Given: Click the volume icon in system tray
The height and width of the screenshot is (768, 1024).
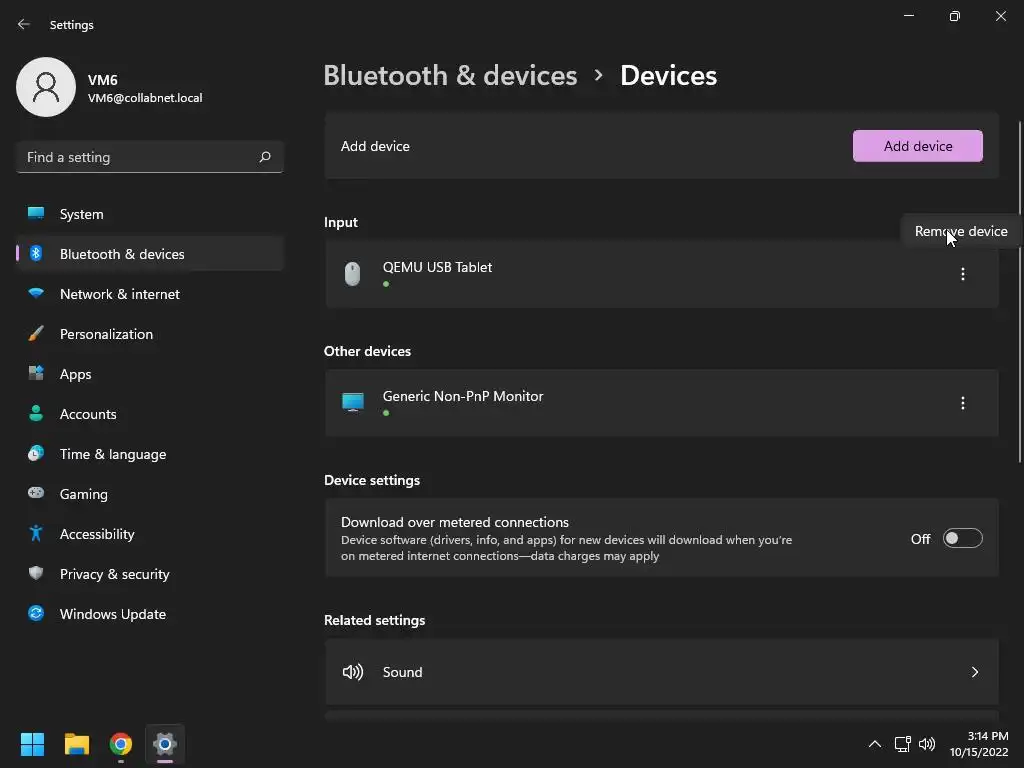Looking at the screenshot, I should click(x=927, y=744).
